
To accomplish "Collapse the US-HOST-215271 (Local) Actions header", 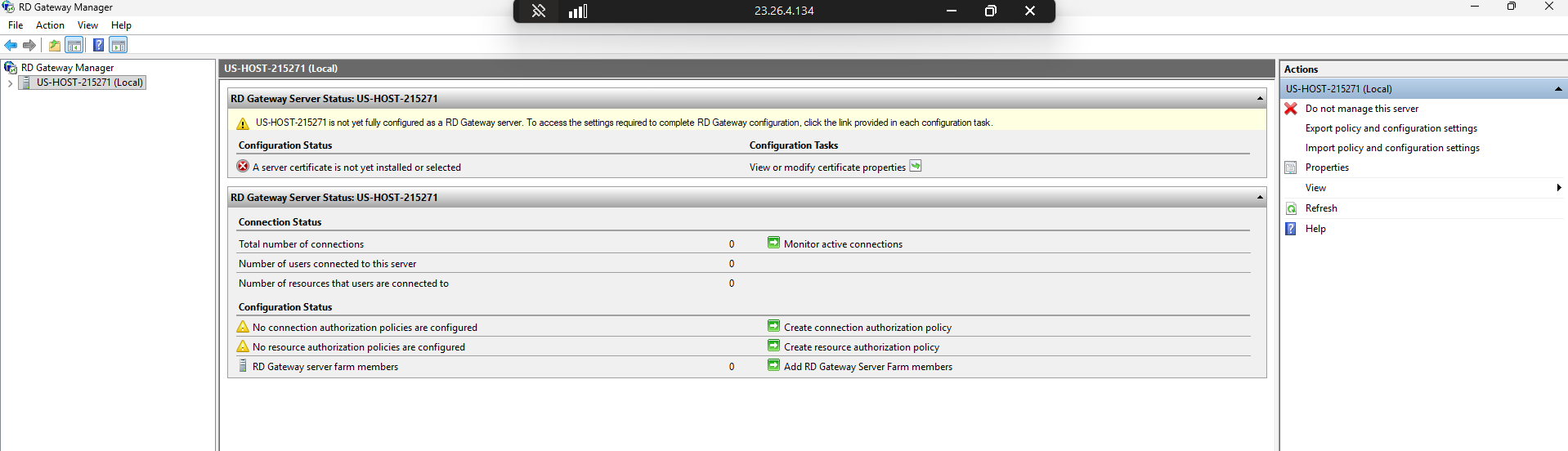I will tap(1558, 89).
